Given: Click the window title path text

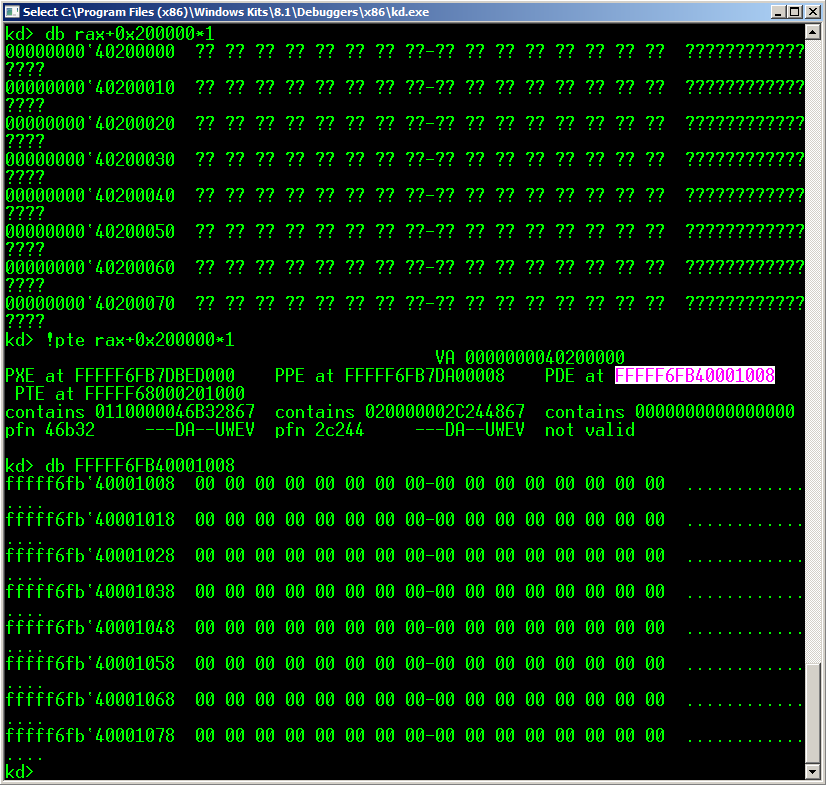Looking at the screenshot, I should click(x=226, y=12).
